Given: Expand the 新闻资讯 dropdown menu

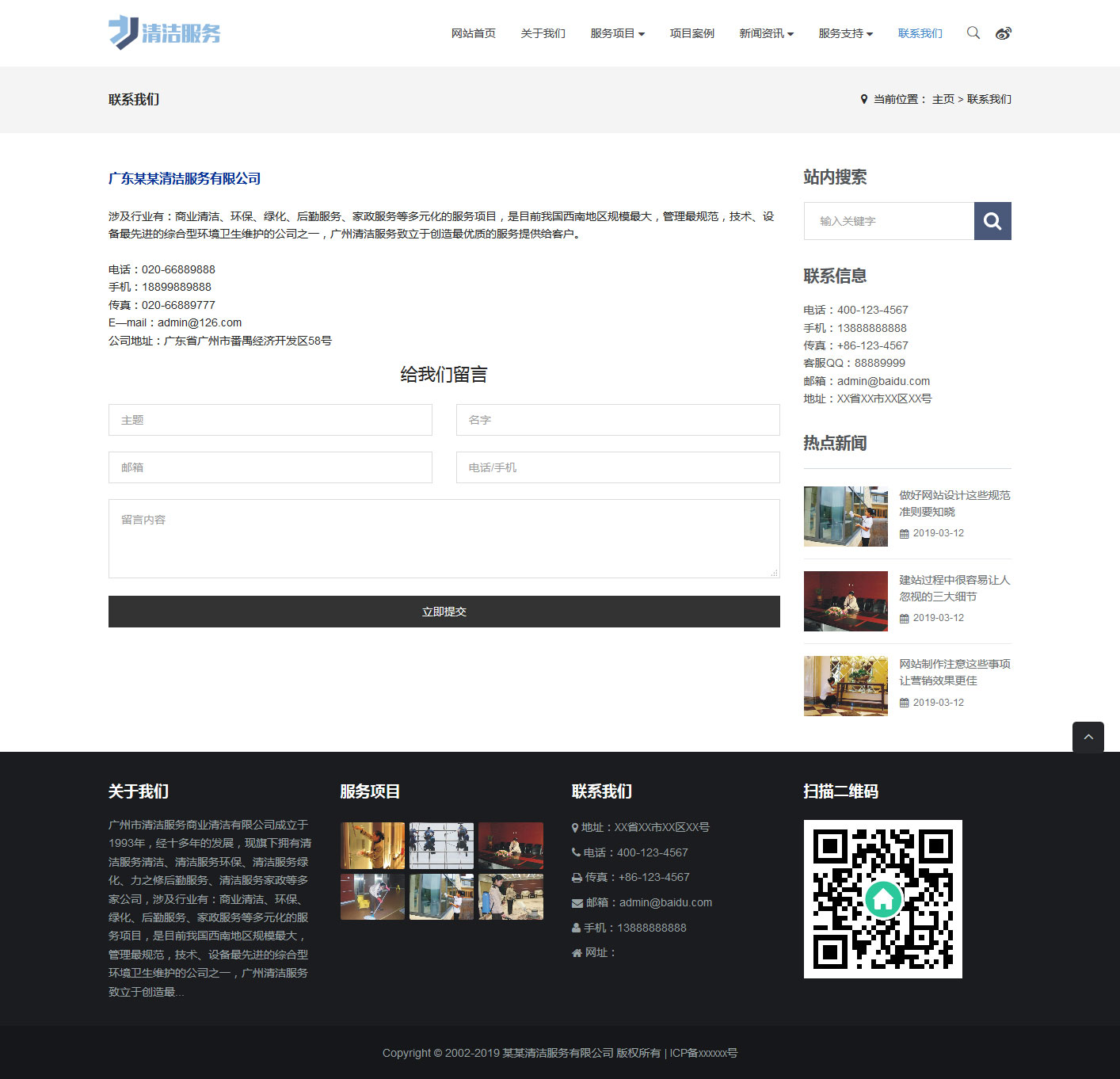Looking at the screenshot, I should tap(766, 33).
